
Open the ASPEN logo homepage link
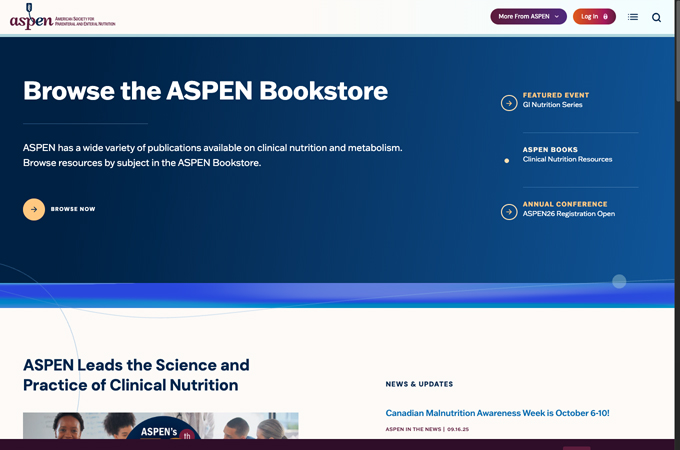point(62,17)
